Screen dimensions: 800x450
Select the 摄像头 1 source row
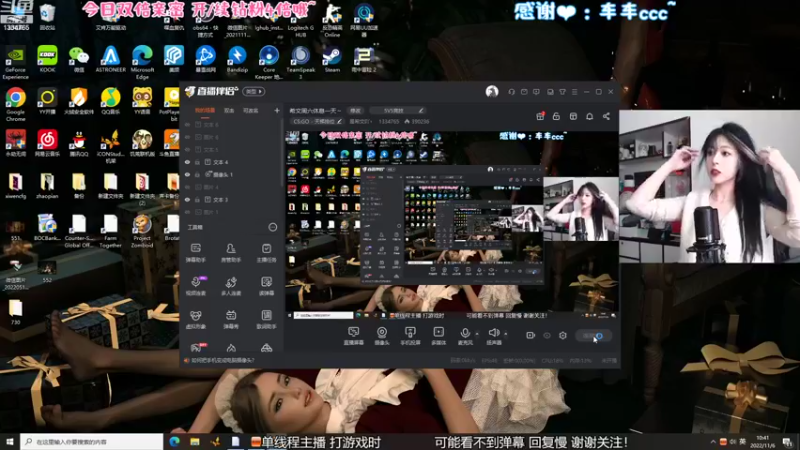231,174
